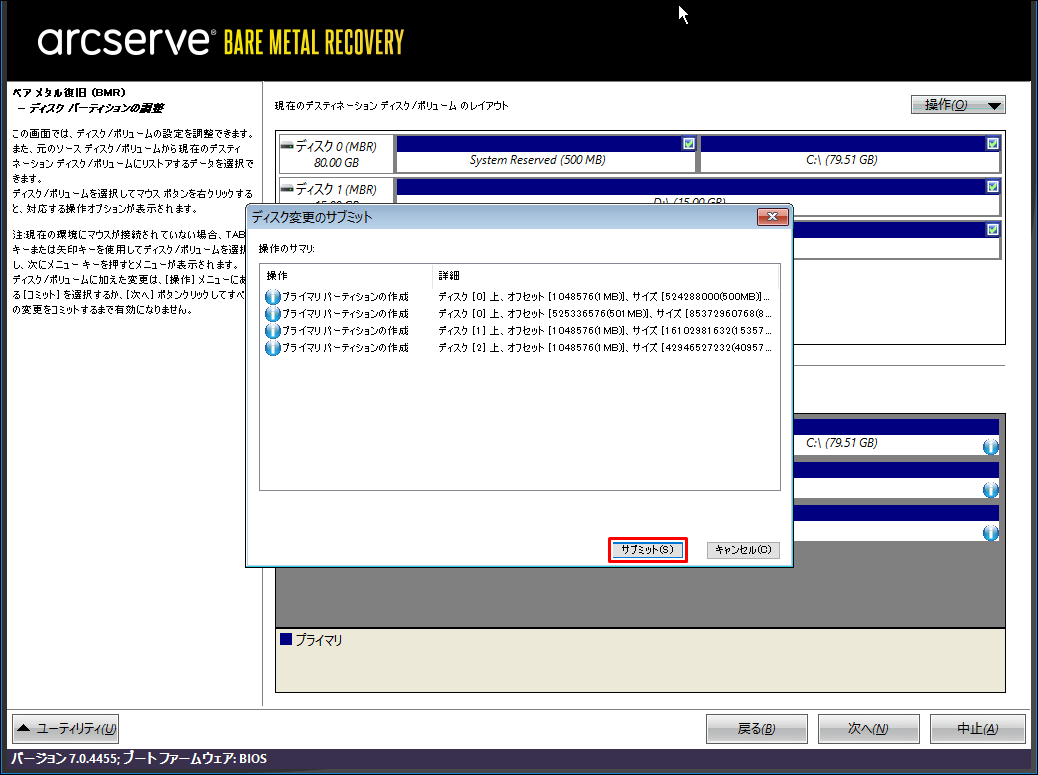Select the ディスク 0 (MBR) disk icon

pos(287,146)
